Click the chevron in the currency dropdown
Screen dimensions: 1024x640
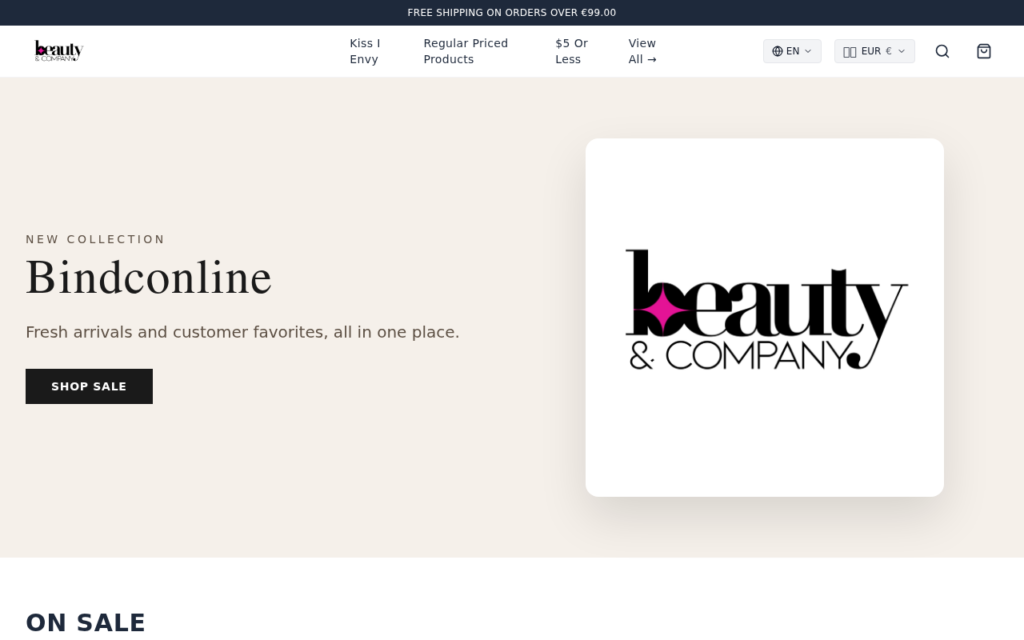(901, 52)
